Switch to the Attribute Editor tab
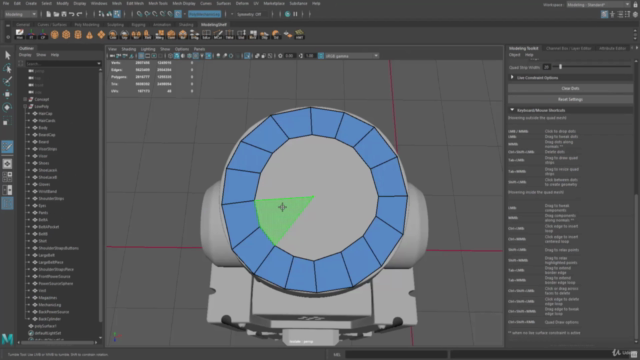Image resolution: width=640 pixels, height=360 pixels. coord(613,48)
